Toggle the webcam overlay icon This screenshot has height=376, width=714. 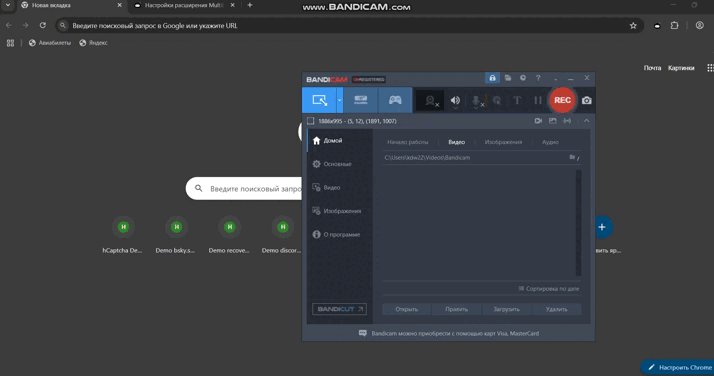click(431, 101)
